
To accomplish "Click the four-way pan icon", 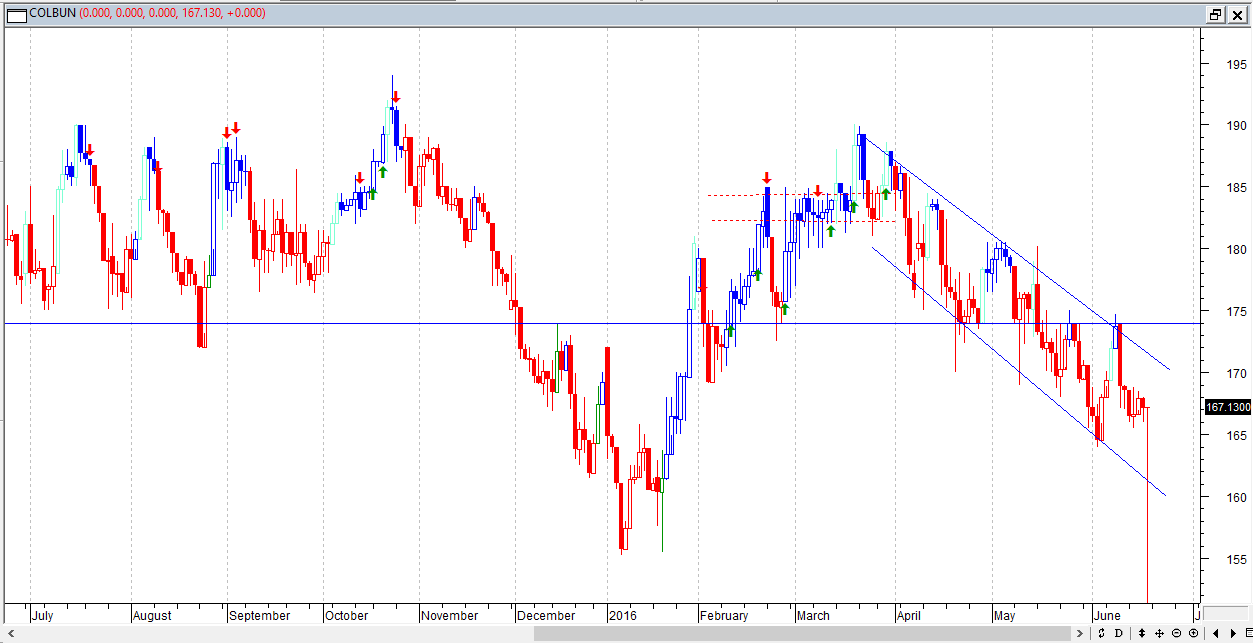I will coord(1159,633).
